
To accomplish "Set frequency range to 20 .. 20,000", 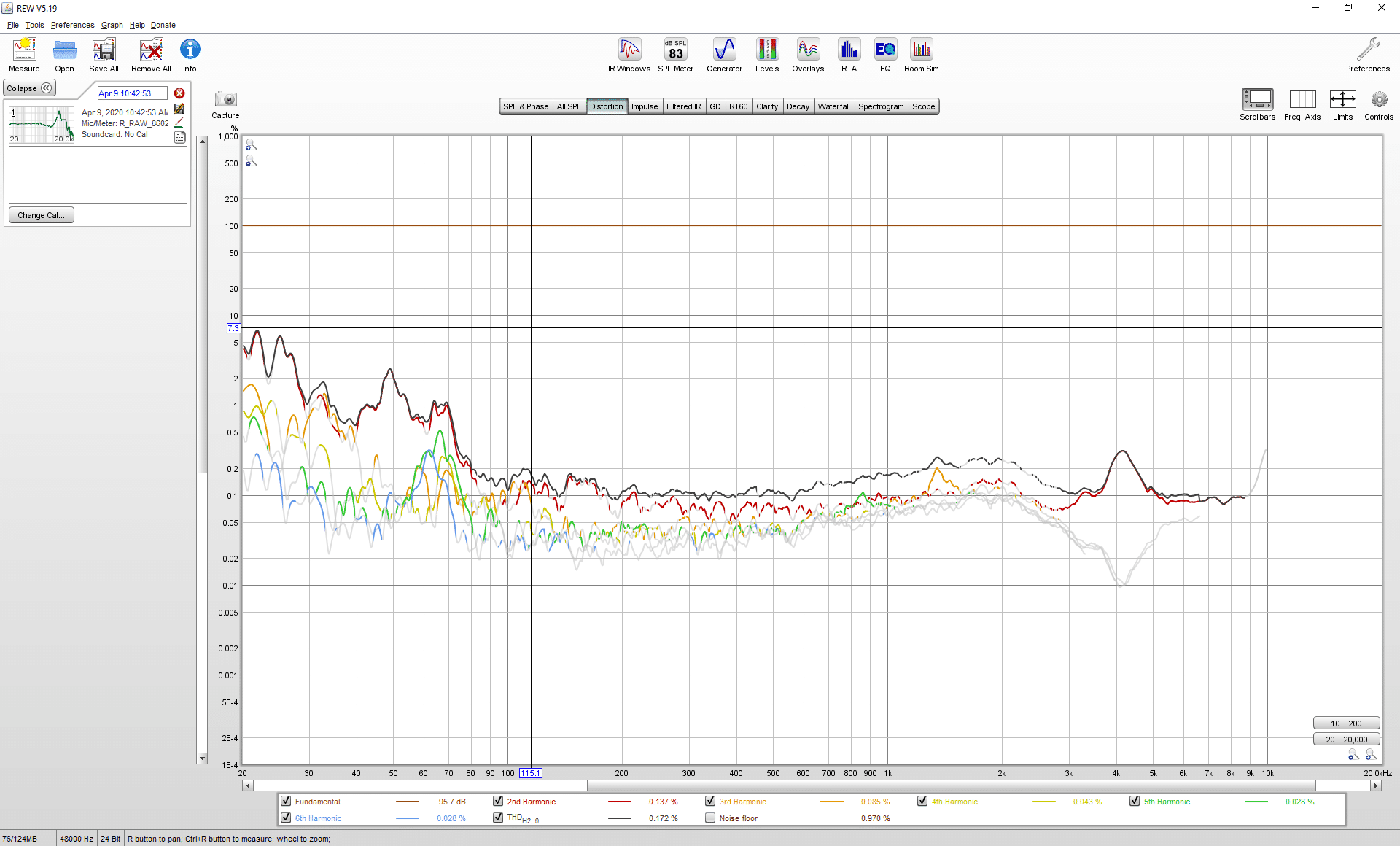I will coord(1347,739).
